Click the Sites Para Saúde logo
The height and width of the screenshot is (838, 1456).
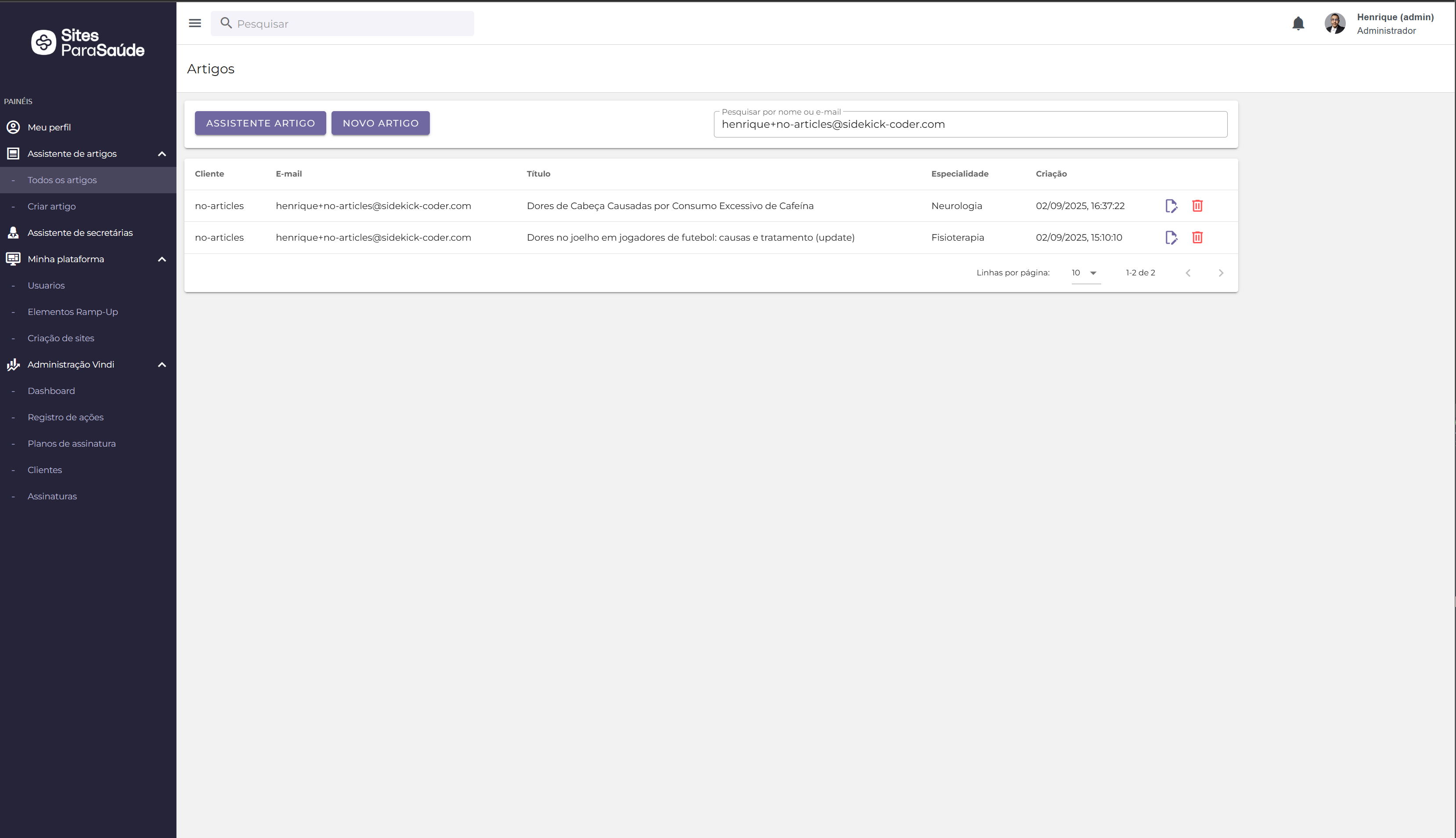(x=87, y=43)
